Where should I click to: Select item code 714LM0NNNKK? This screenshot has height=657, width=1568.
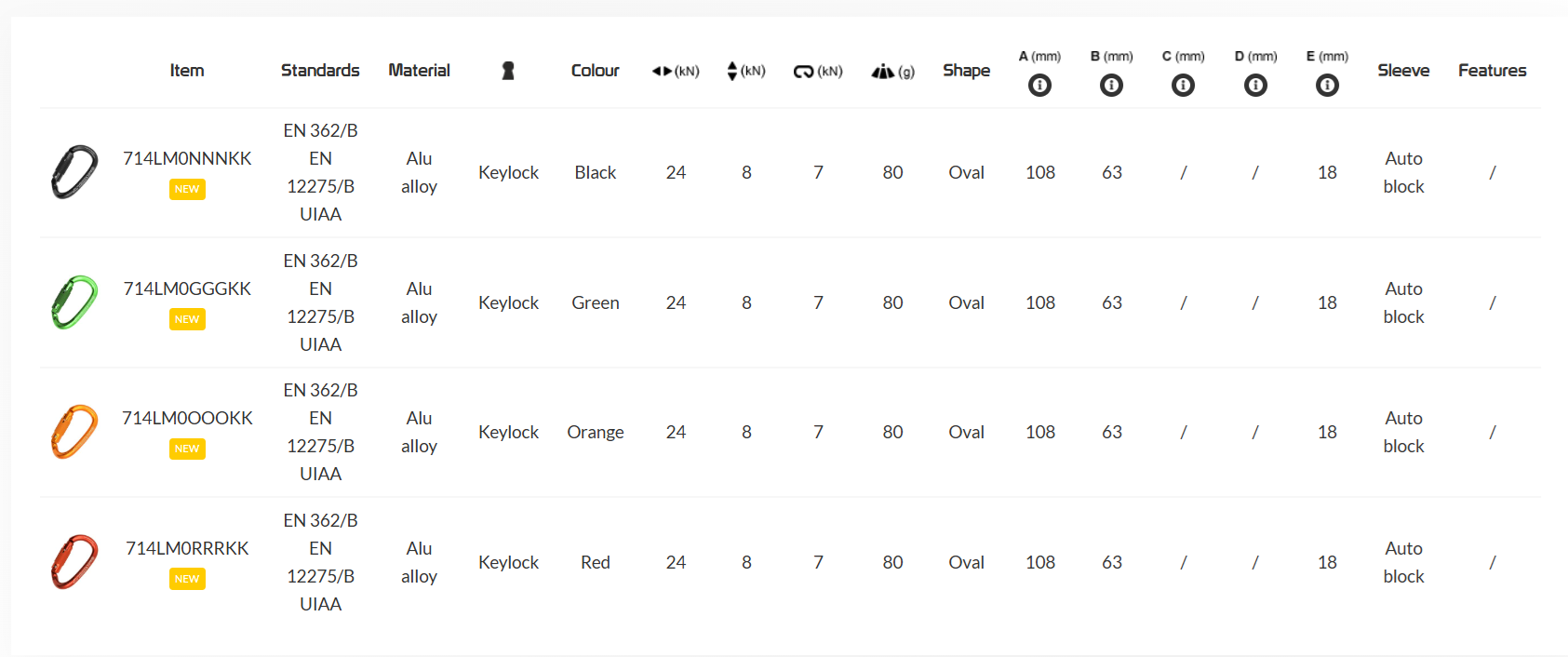[187, 159]
